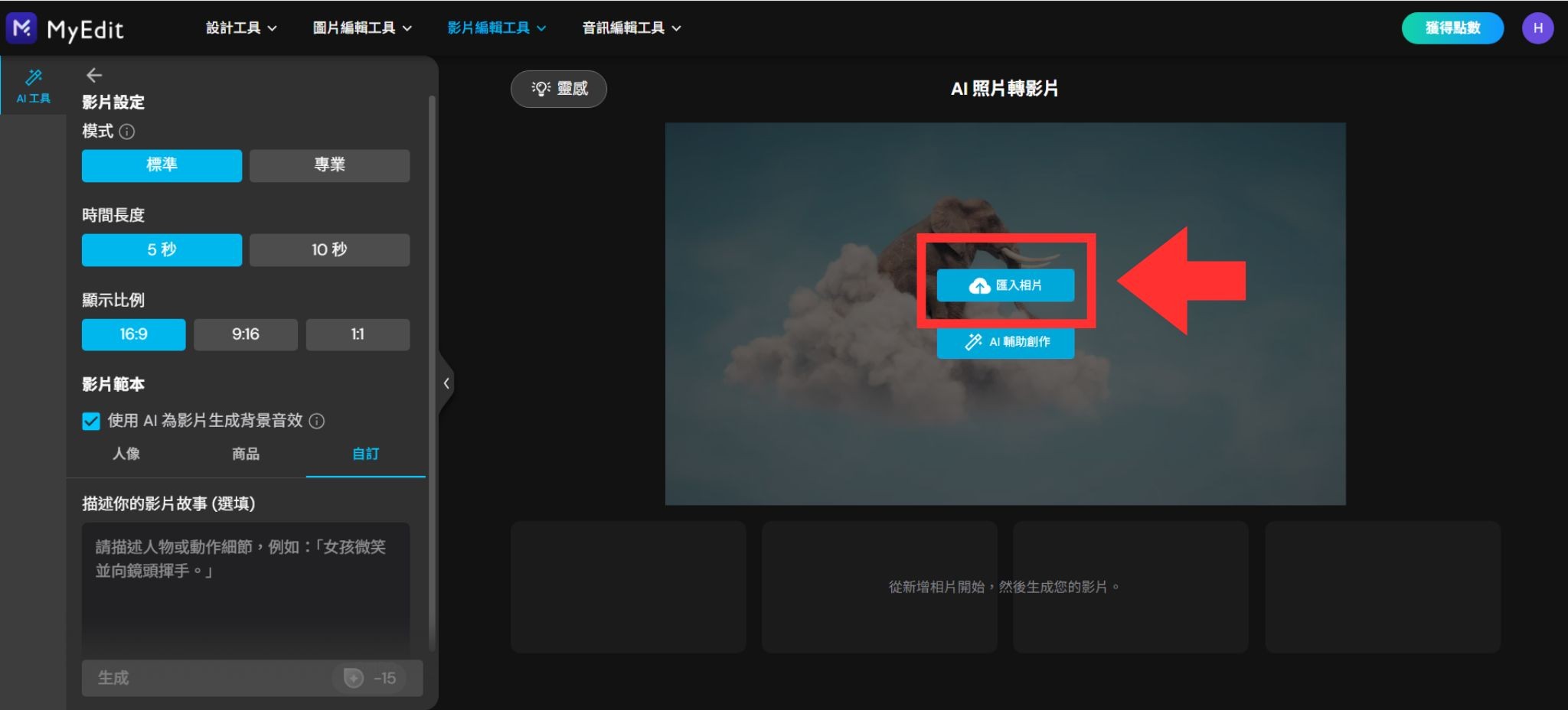
Task: Click the 靈感 lightbulb button
Action: [x=559, y=89]
